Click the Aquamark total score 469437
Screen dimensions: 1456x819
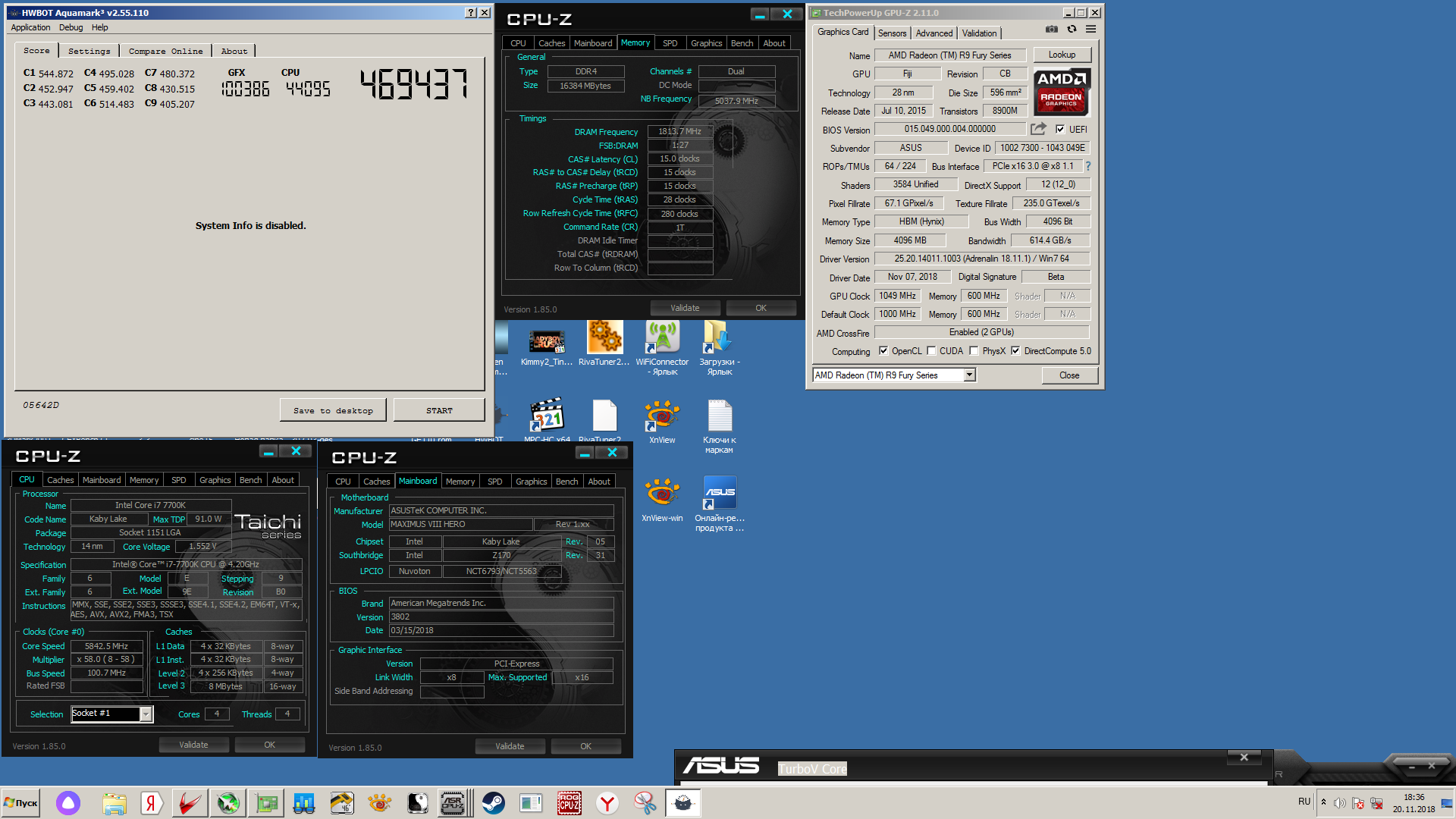pyautogui.click(x=413, y=84)
